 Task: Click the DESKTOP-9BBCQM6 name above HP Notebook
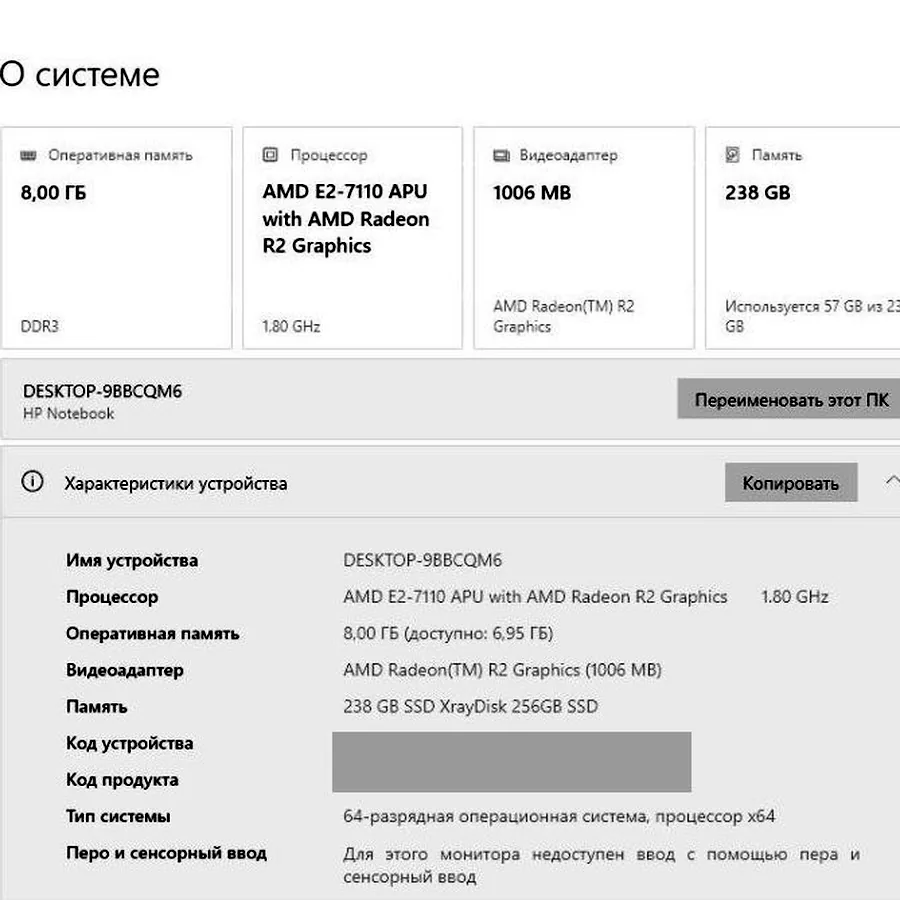pyautogui.click(x=102, y=391)
